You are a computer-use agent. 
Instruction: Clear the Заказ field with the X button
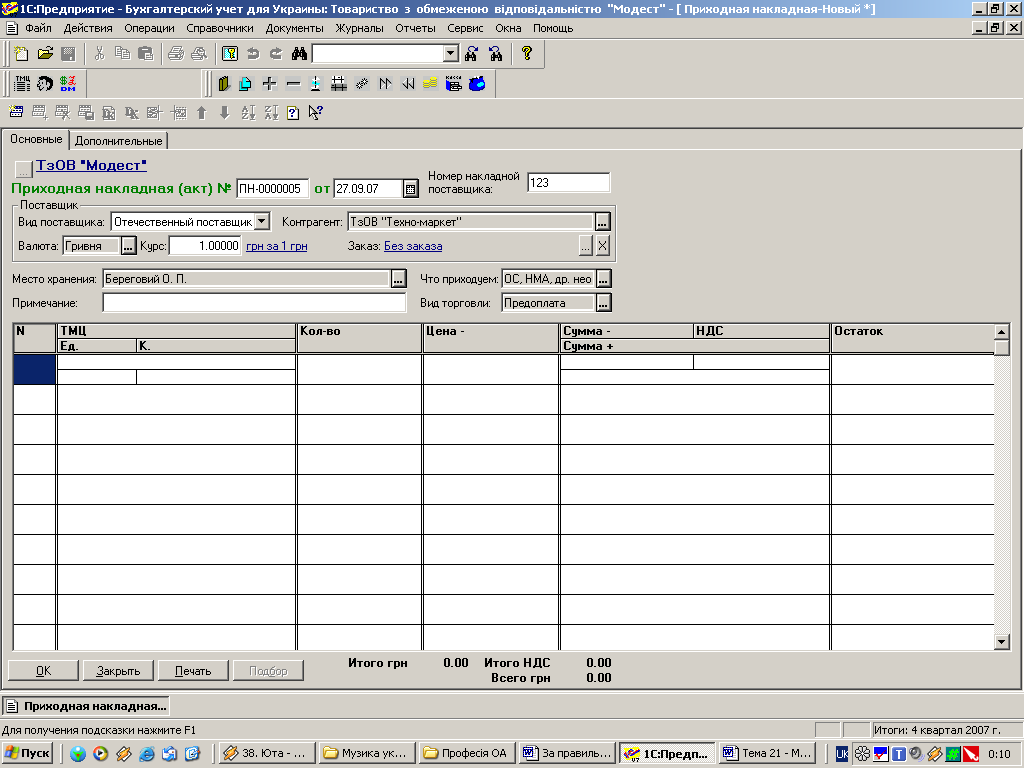click(x=603, y=246)
